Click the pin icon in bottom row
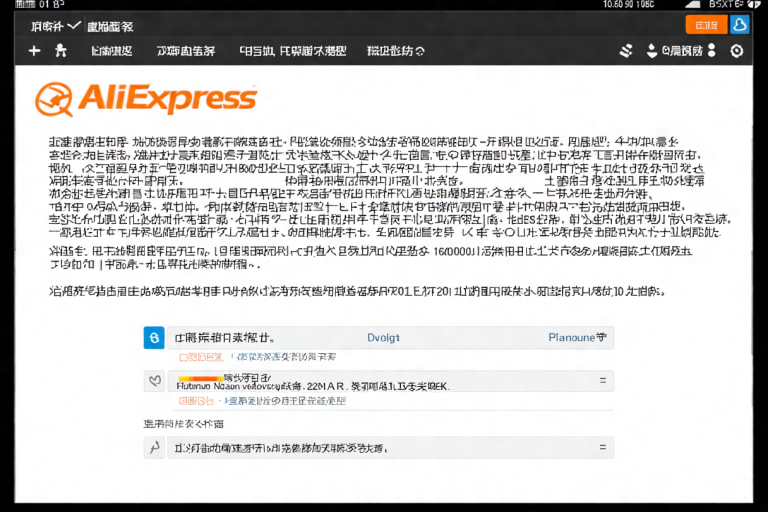This screenshot has width=768, height=512. tap(154, 448)
